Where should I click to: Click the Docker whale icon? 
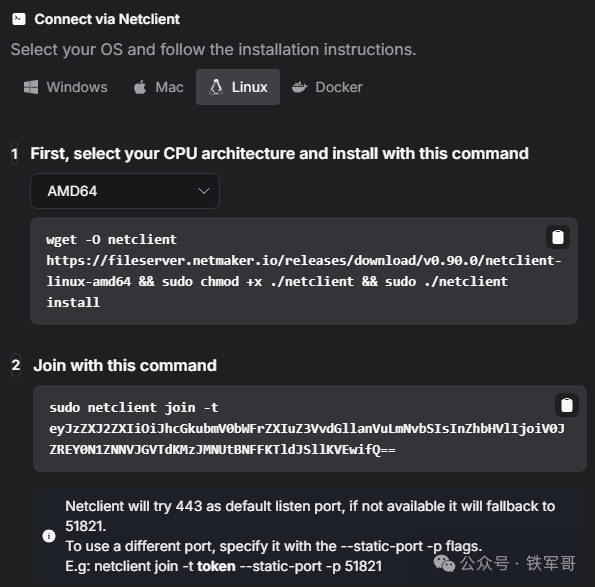[x=299, y=87]
